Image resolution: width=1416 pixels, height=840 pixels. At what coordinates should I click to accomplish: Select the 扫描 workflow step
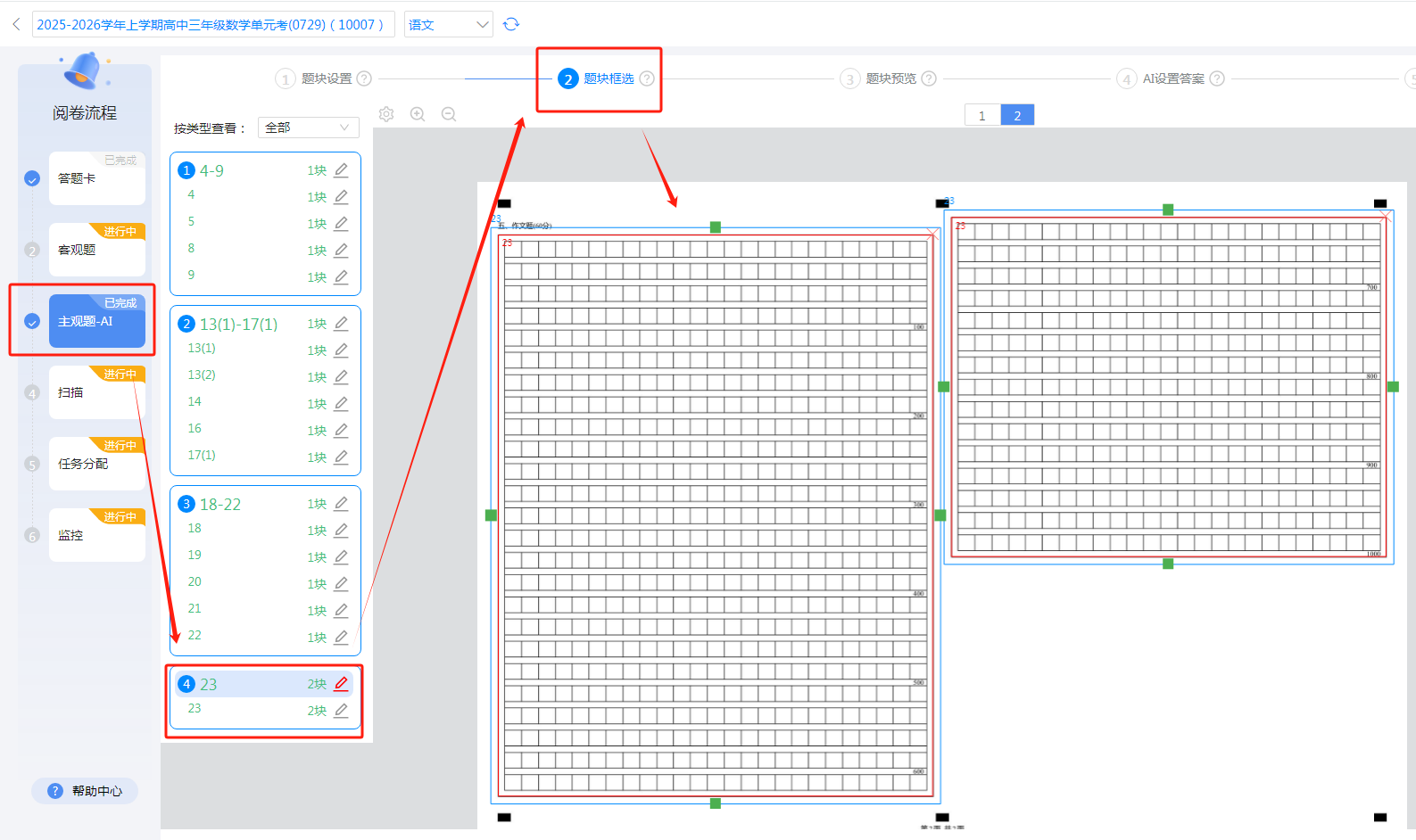[96, 393]
